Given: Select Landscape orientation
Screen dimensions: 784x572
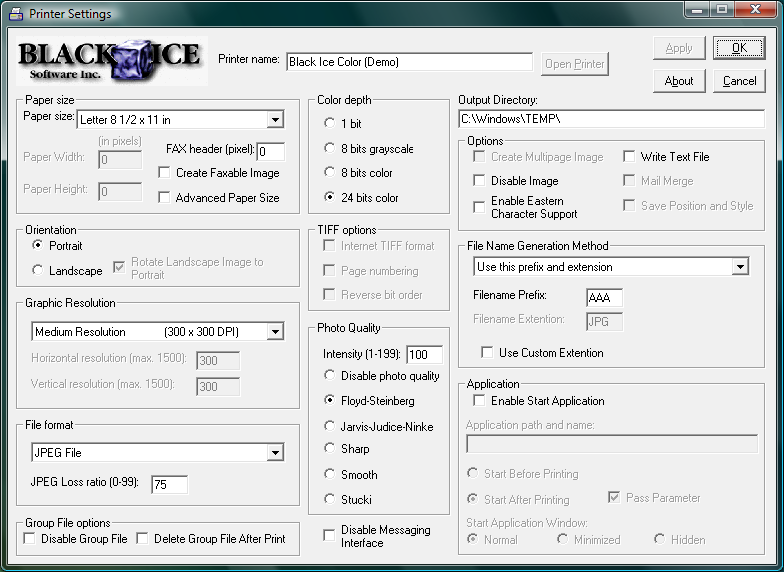Looking at the screenshot, I should coord(38,270).
